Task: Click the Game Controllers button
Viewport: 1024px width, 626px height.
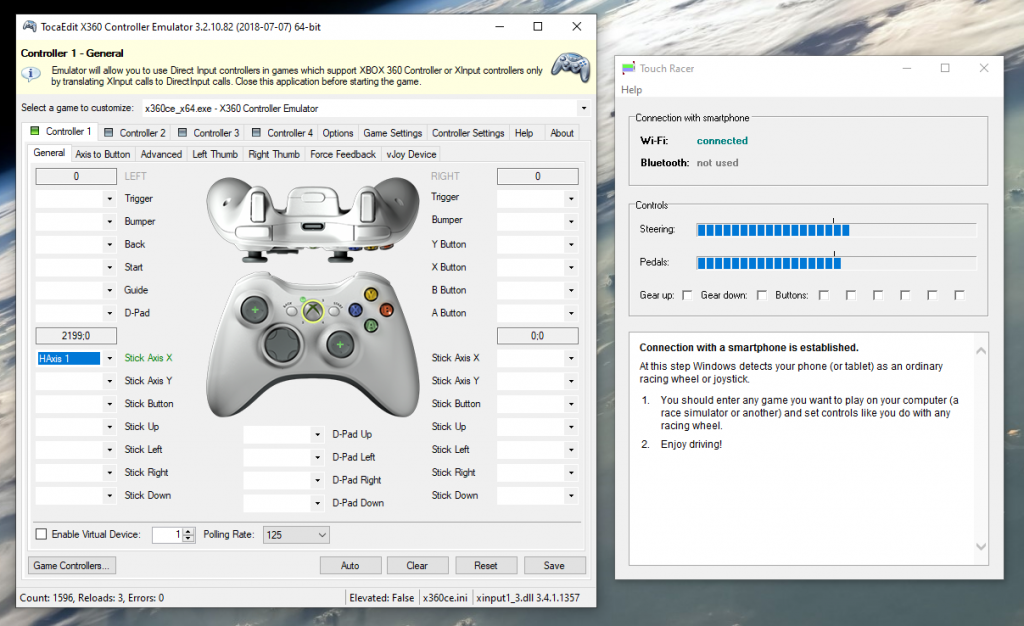Action: [x=72, y=565]
